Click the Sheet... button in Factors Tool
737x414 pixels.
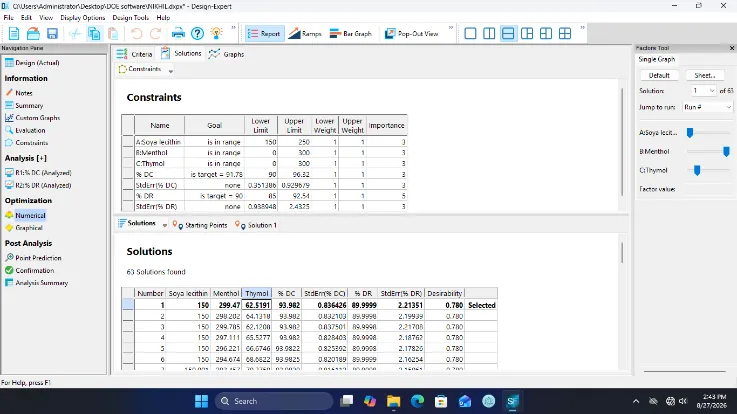pos(705,75)
